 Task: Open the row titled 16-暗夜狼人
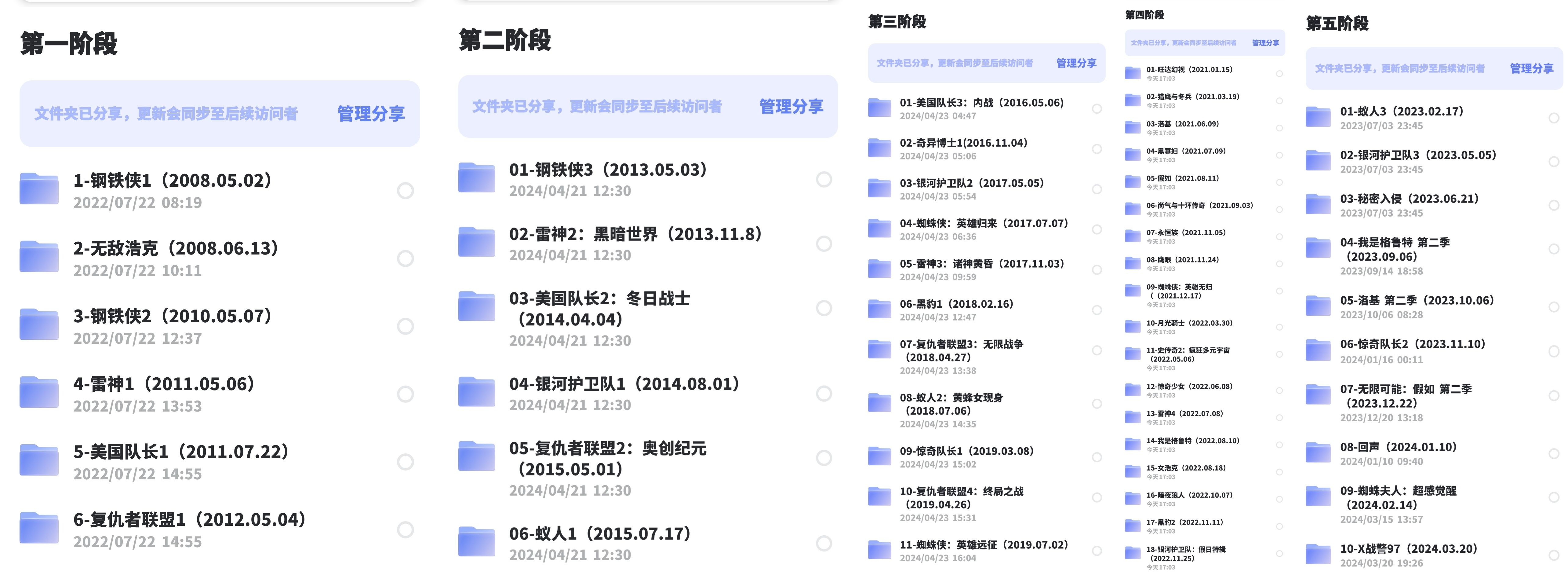coord(1205,499)
